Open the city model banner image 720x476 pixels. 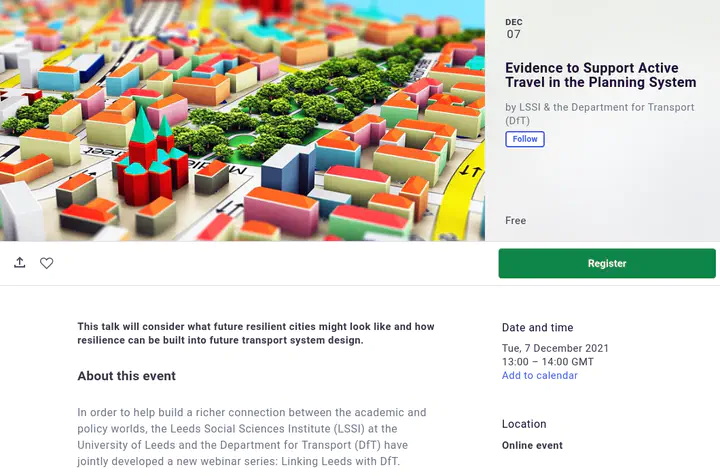pyautogui.click(x=242, y=120)
